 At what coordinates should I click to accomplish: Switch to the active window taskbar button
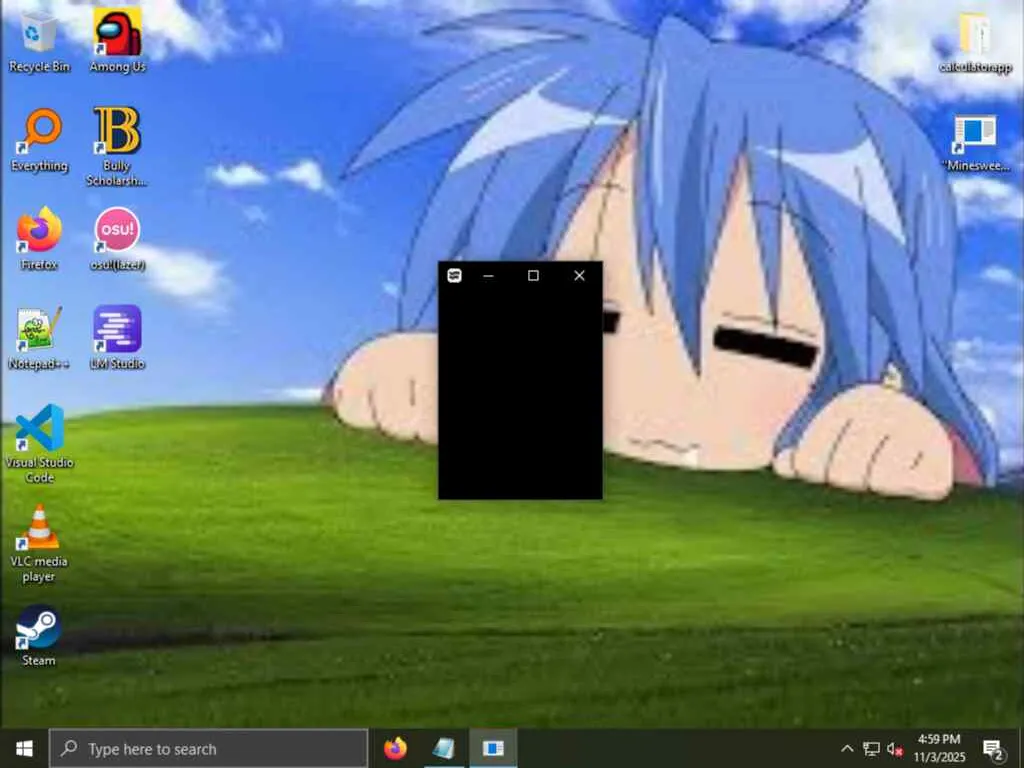pos(493,748)
